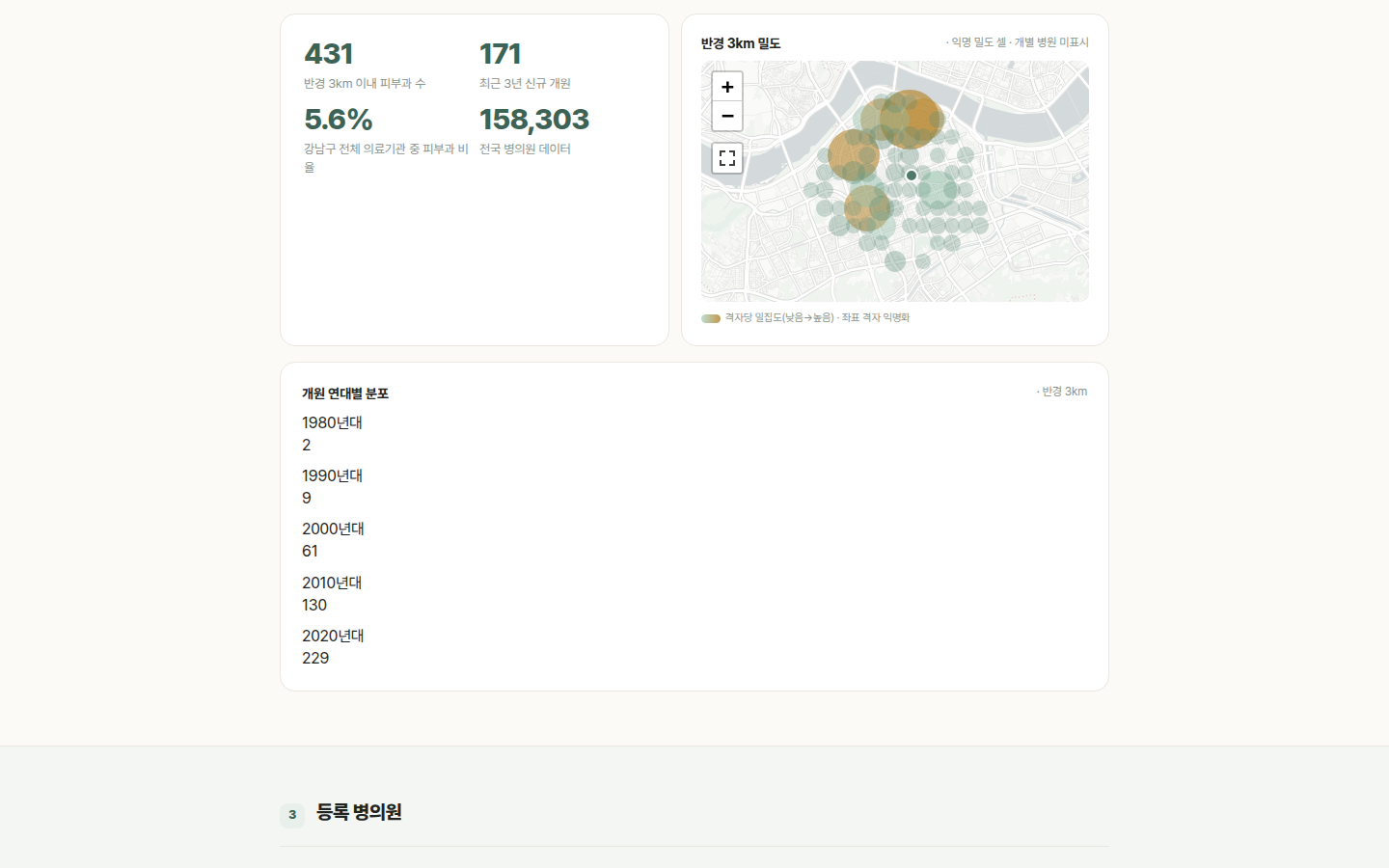Select the 431 clinic count value

point(329,54)
